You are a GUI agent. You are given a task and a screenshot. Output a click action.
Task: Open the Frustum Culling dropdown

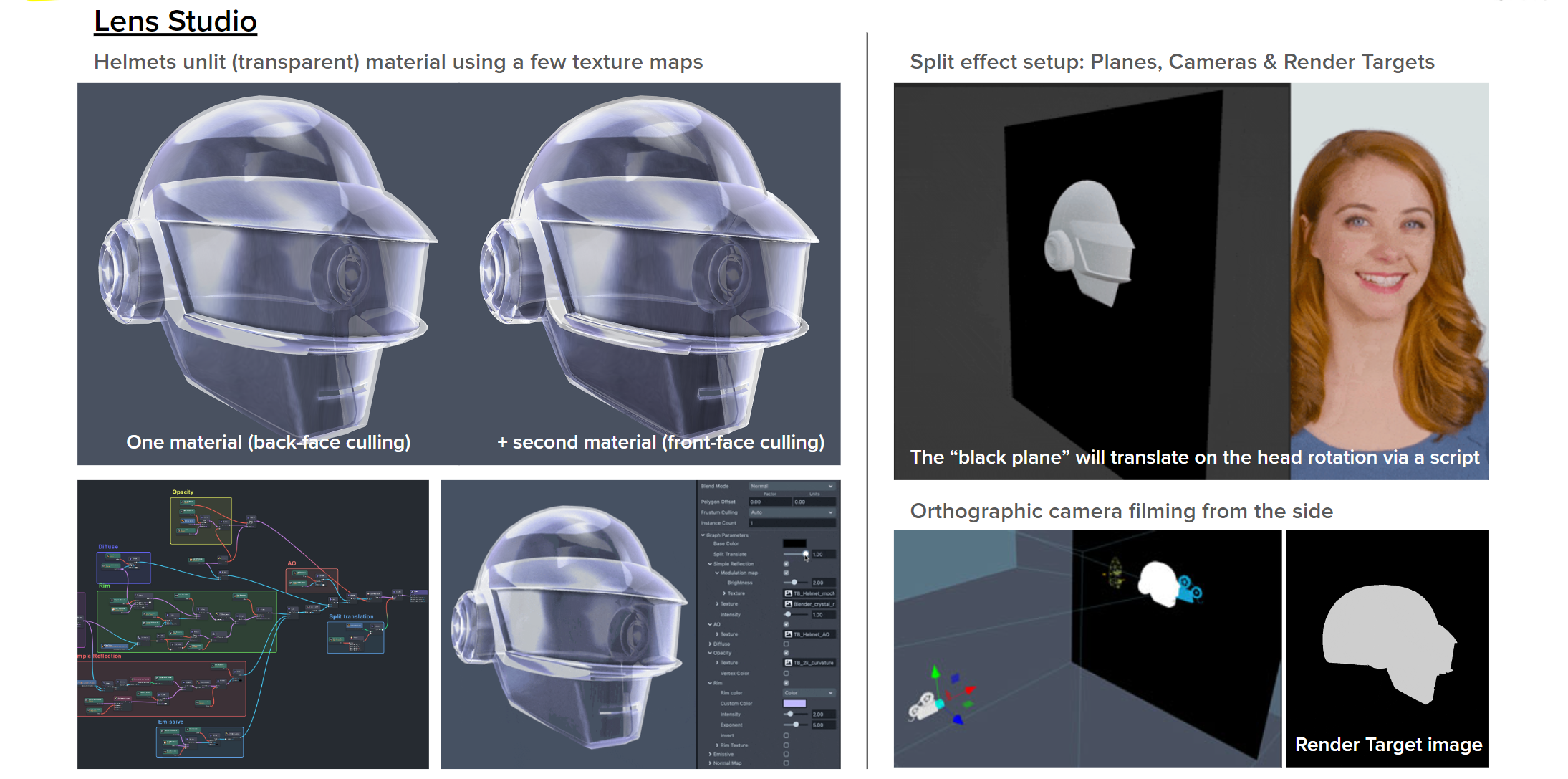(792, 512)
